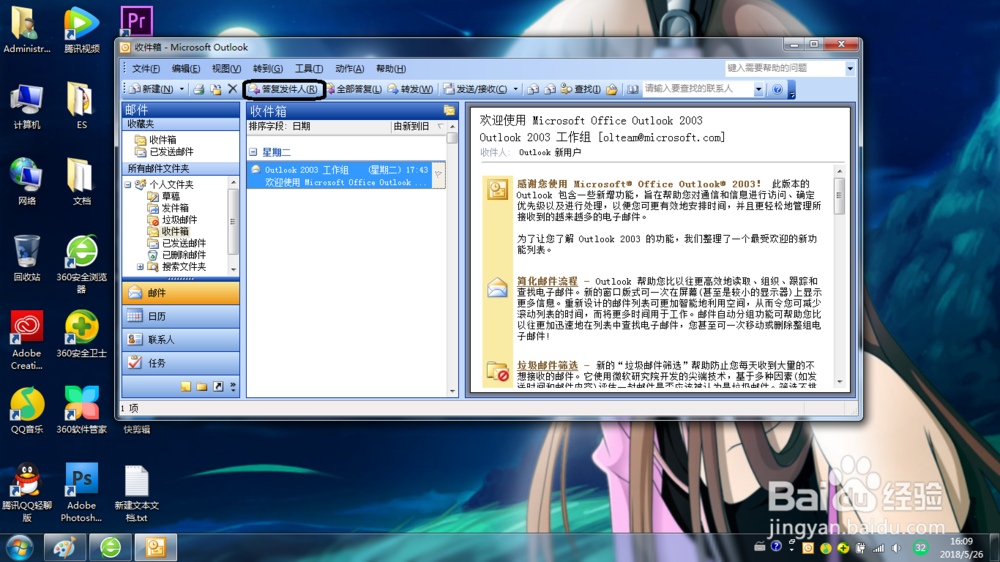Switch to the 任务 tasks pane

pyautogui.click(x=180, y=363)
